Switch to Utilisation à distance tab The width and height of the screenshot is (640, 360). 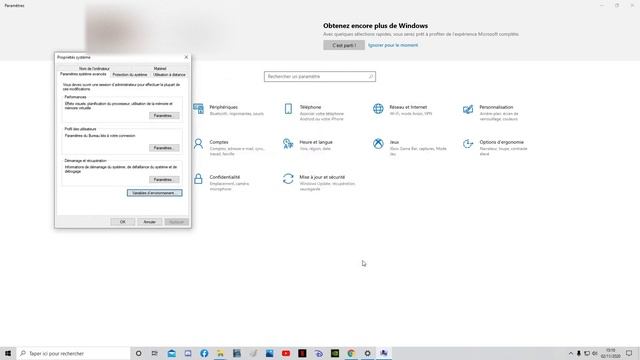(x=169, y=75)
